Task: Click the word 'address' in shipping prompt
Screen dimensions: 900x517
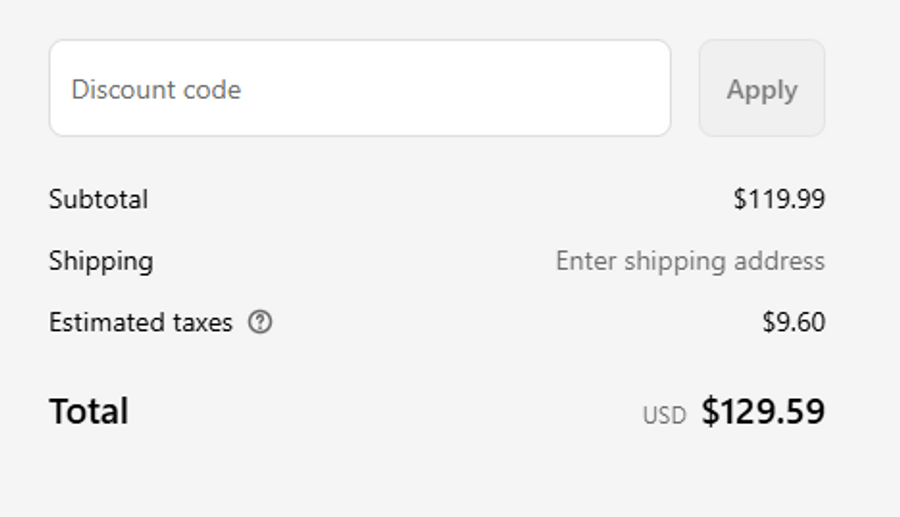Action: [x=779, y=261]
